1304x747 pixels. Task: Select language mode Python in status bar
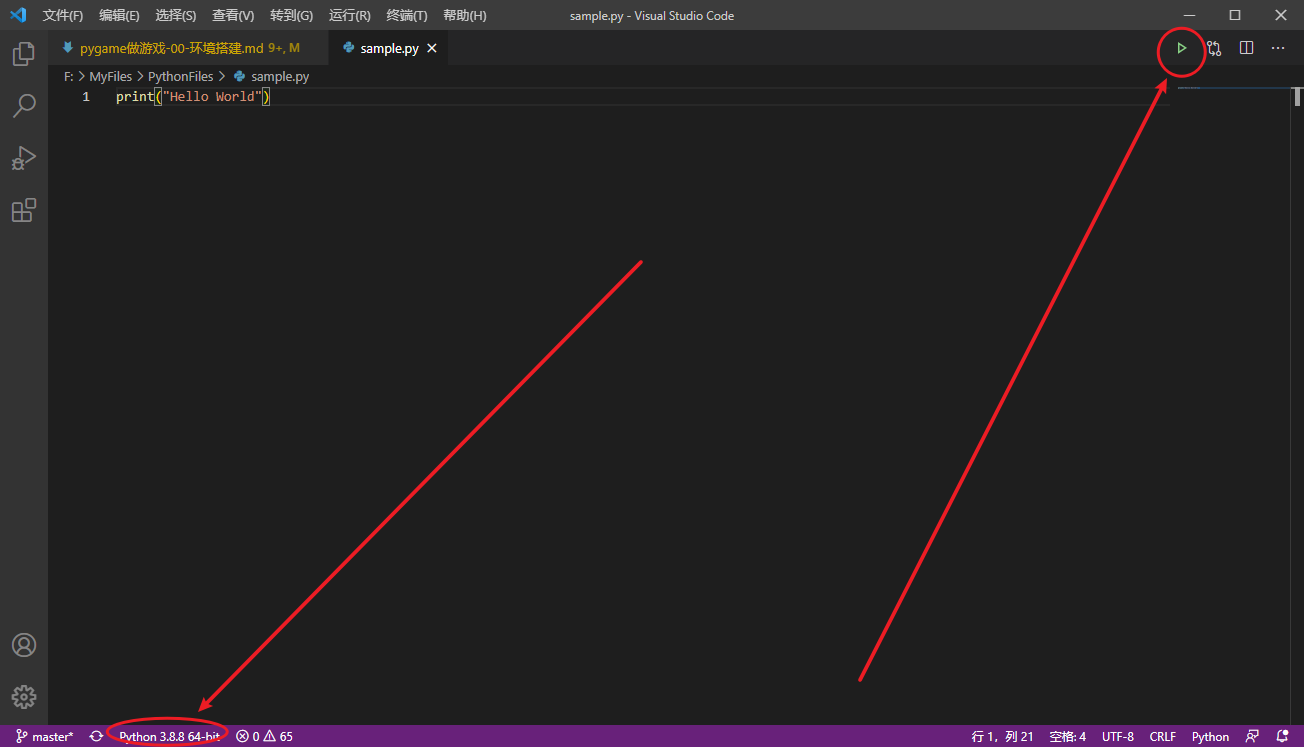1210,736
